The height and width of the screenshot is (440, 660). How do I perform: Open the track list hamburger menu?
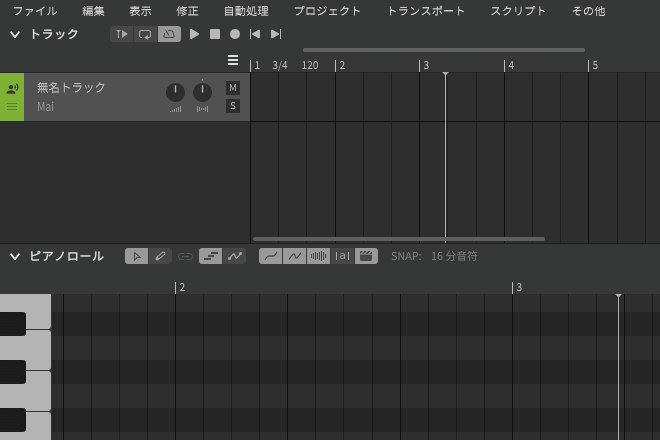coord(233,60)
